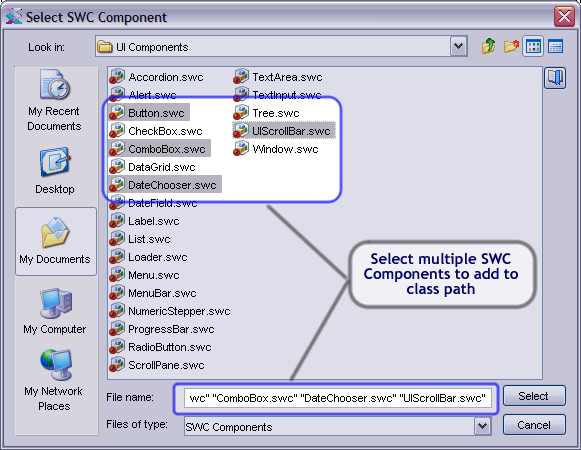Switch to details view icon
Viewport: 581px width, 450px height.
tap(555, 46)
